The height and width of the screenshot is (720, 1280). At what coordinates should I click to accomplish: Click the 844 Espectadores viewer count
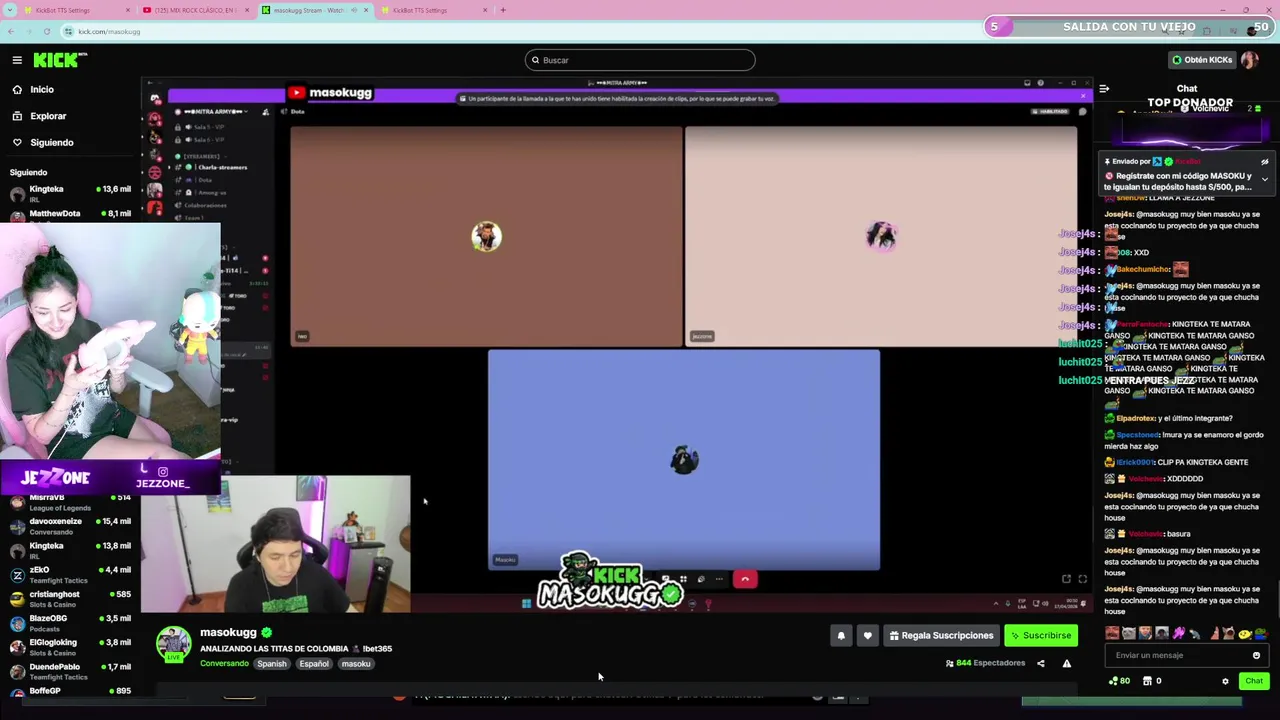[x=985, y=663]
